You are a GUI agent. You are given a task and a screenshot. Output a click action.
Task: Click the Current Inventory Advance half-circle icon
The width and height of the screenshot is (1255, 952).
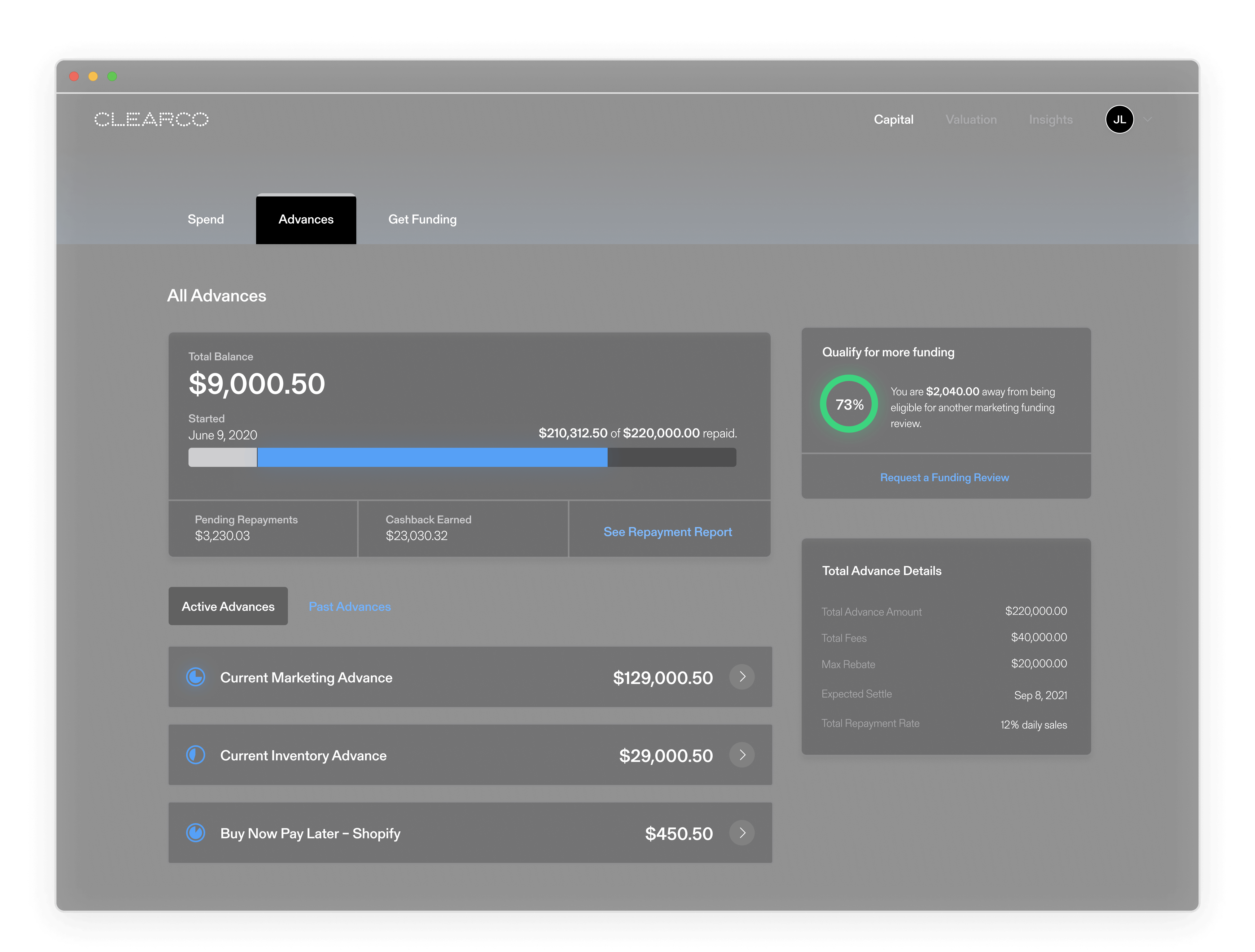pos(196,754)
